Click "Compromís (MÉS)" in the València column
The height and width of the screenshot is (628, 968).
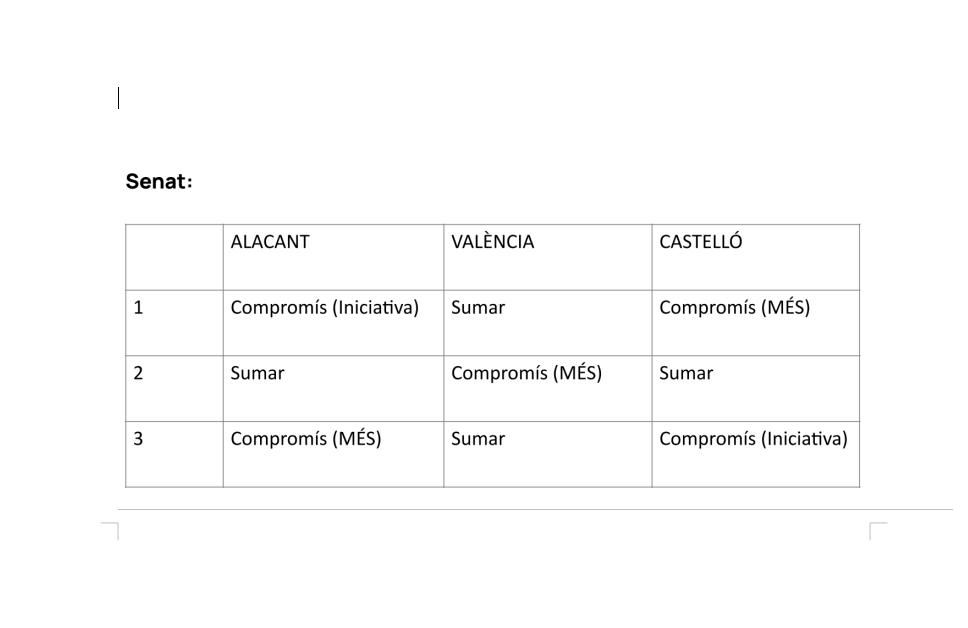click(526, 374)
